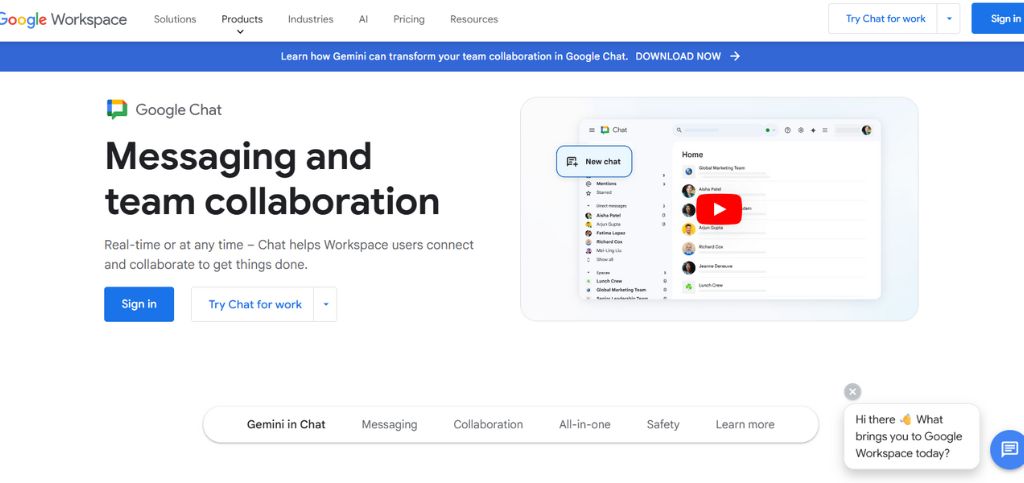
Task: Click hero Try Chat for work button
Action: 253,304
